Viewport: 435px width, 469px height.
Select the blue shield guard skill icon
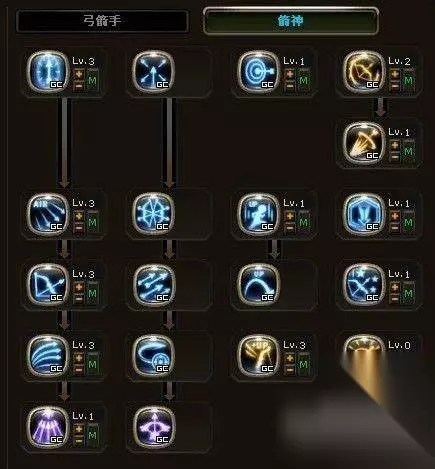[364, 213]
